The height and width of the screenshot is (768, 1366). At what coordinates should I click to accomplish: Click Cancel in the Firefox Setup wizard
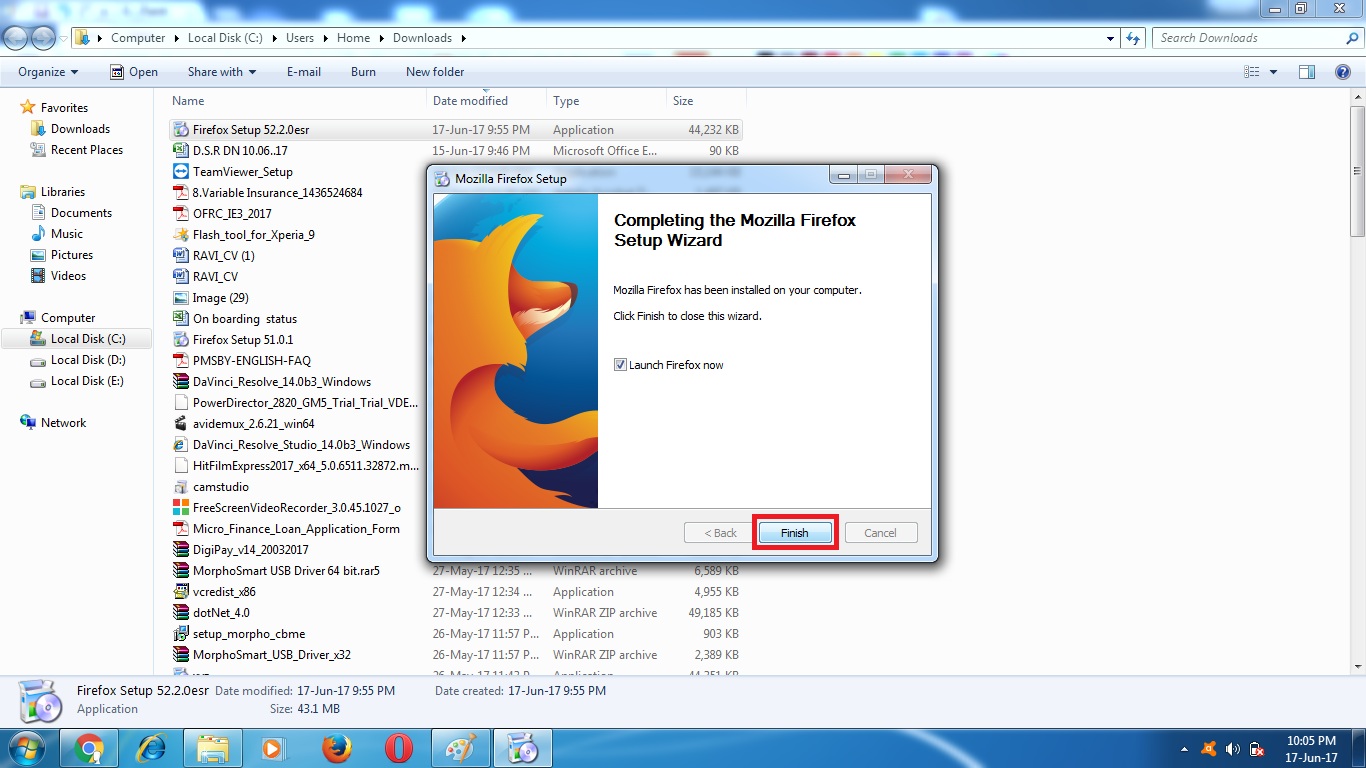[x=880, y=533]
